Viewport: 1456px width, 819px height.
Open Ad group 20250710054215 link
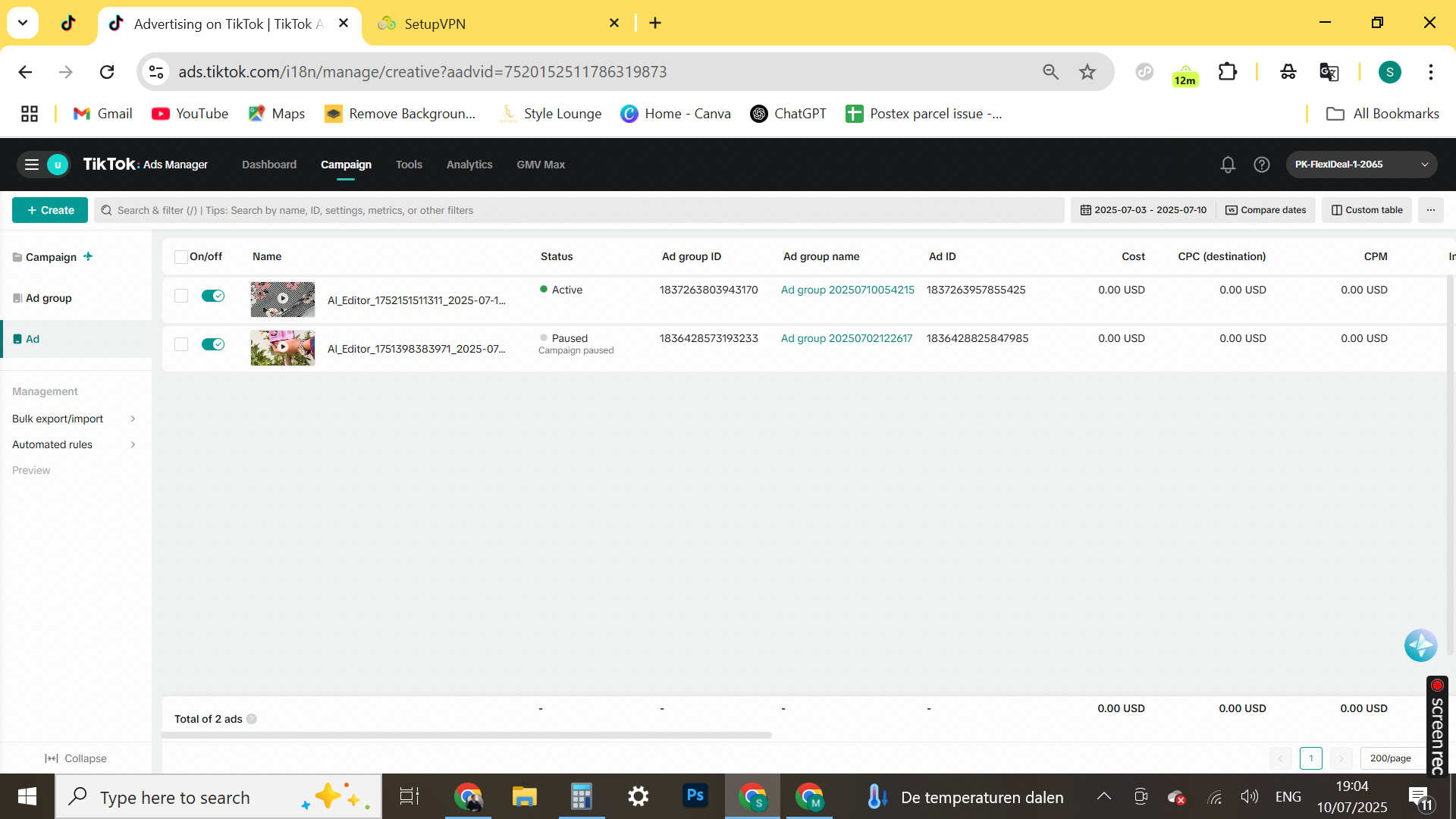point(848,290)
